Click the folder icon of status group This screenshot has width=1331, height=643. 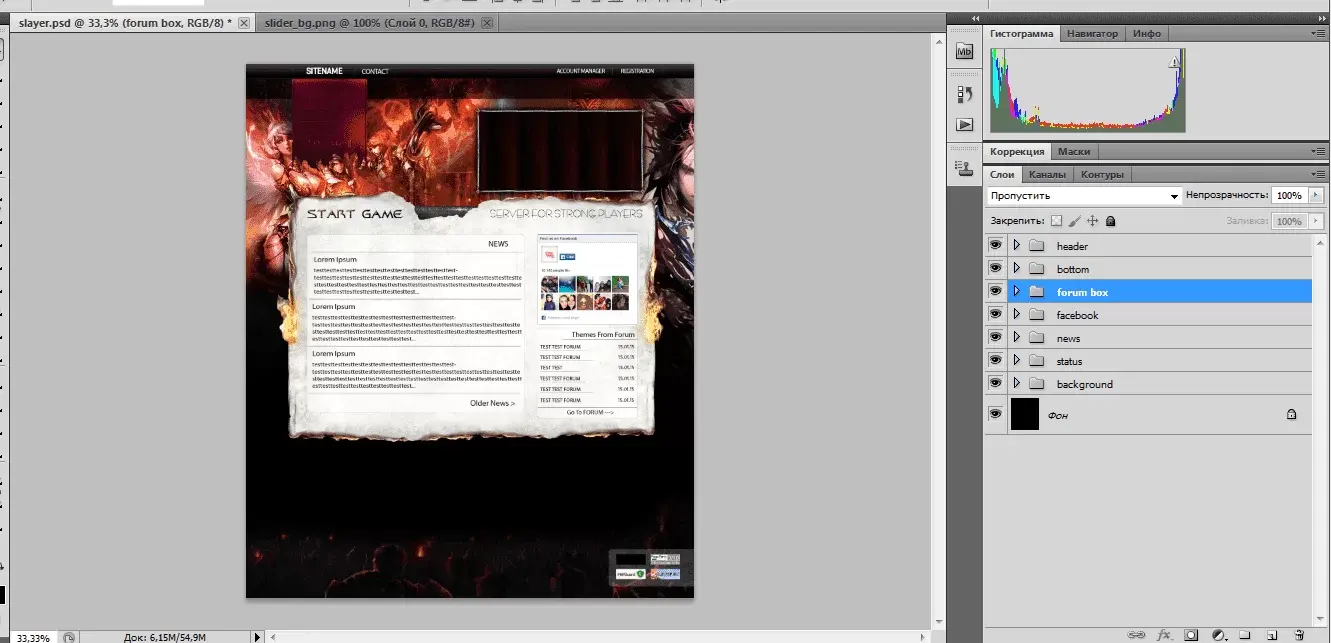(x=1036, y=361)
